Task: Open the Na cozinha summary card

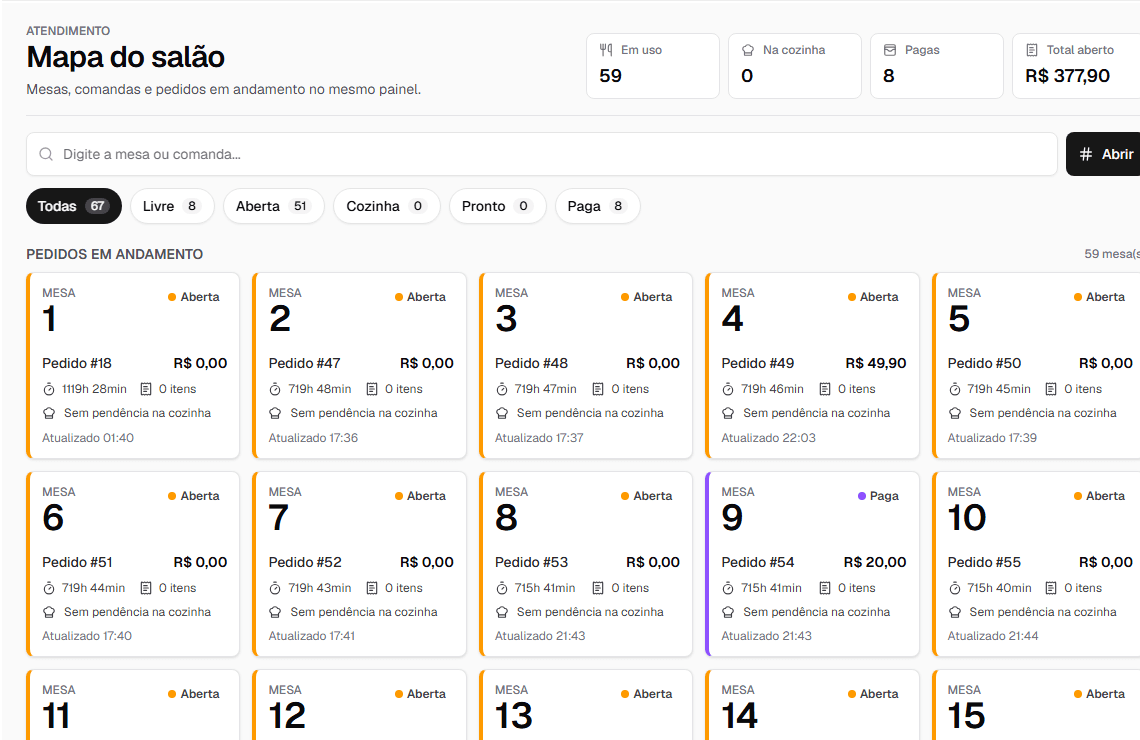Action: click(x=795, y=65)
